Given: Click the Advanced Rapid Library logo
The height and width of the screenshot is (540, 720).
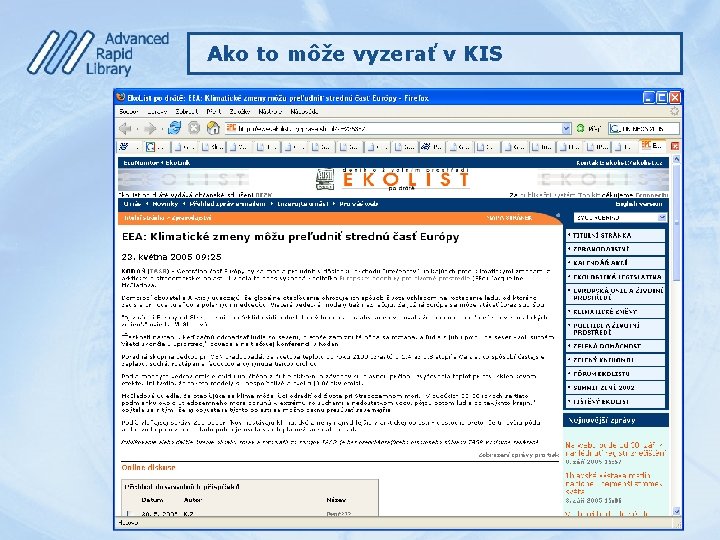Looking at the screenshot, I should coord(98,53).
